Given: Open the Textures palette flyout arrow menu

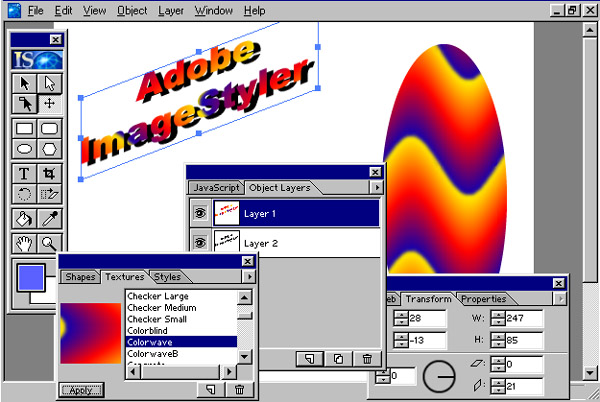Looking at the screenshot, I should (249, 276).
